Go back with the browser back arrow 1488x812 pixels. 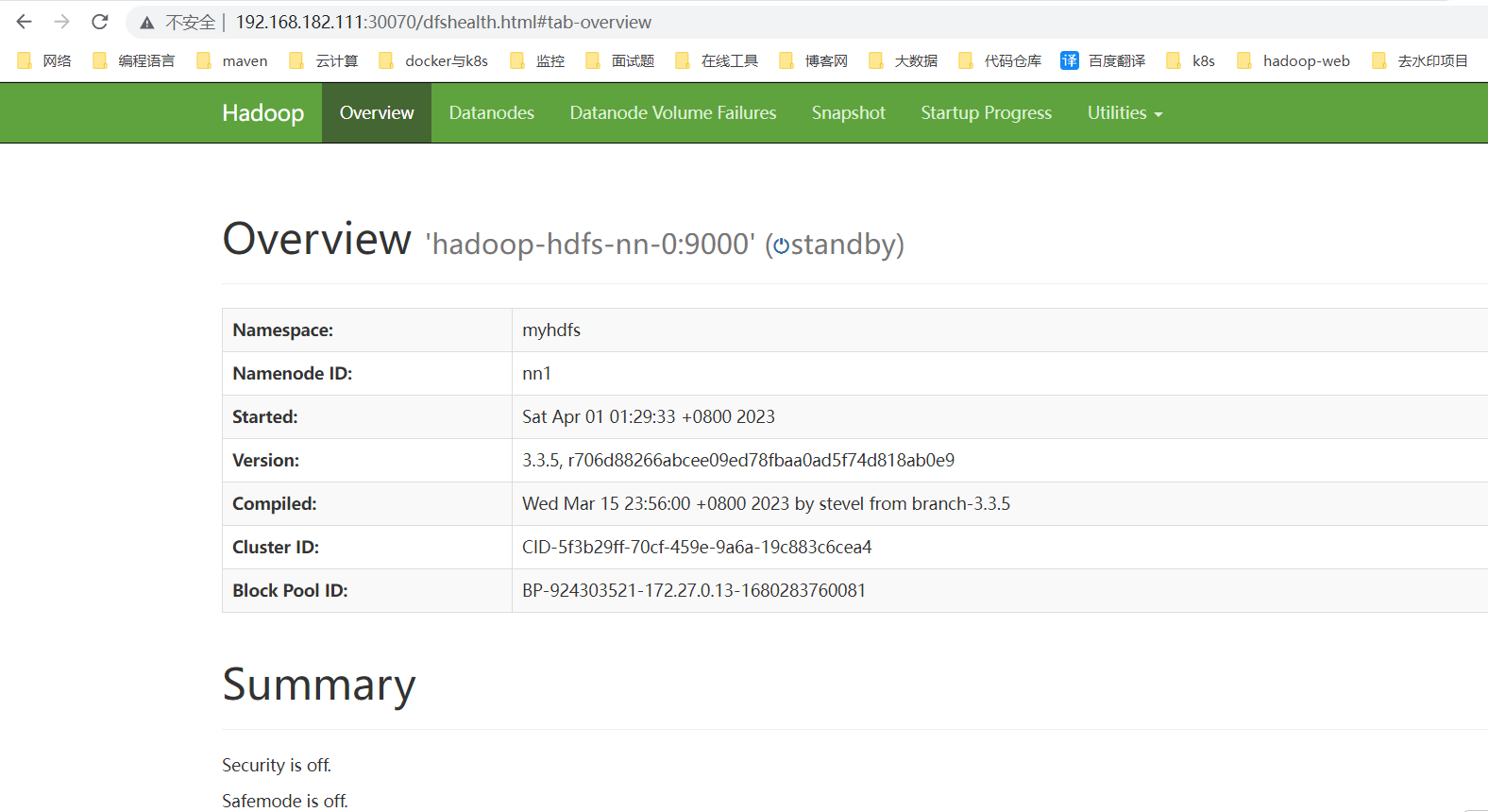click(x=25, y=22)
